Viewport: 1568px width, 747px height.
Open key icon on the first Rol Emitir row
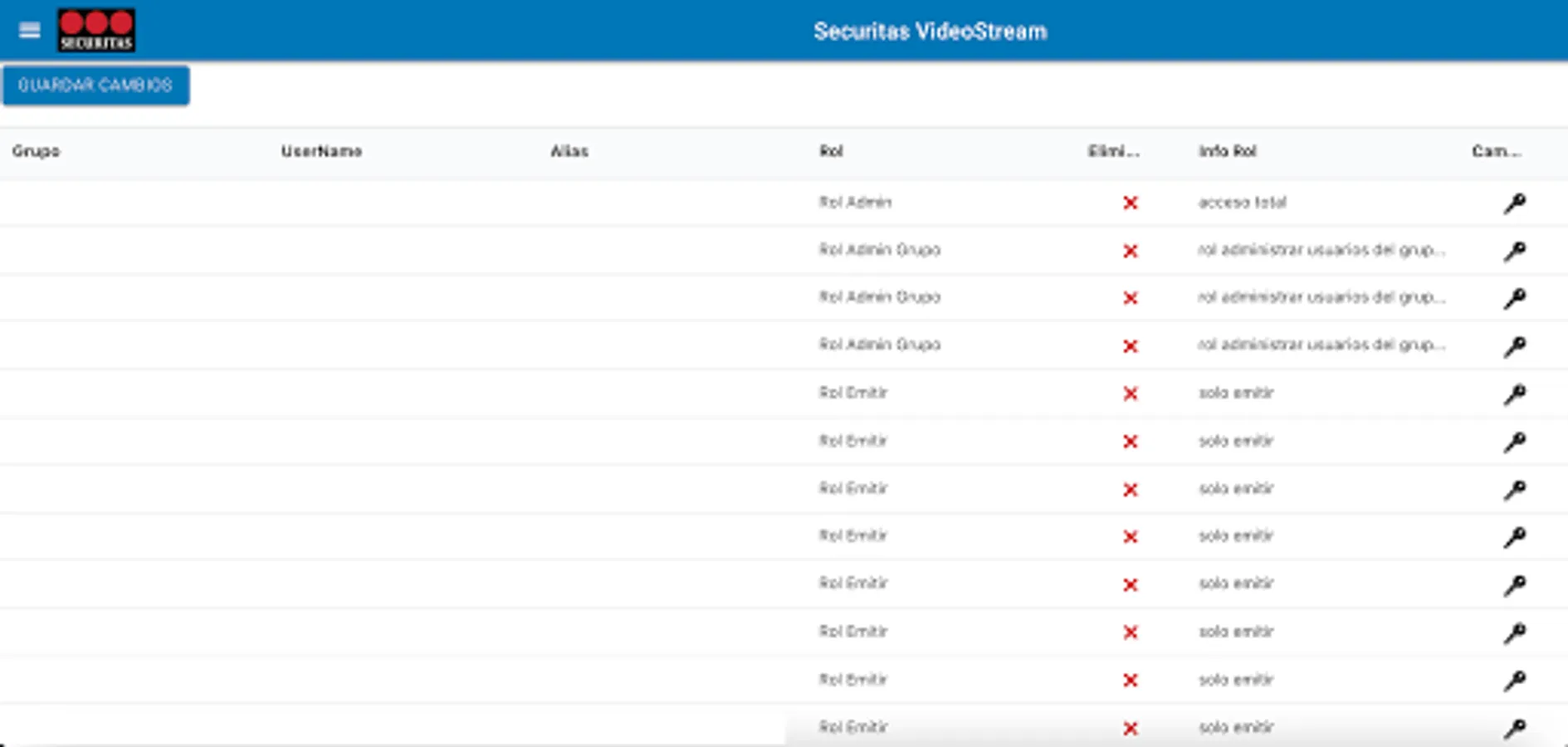[1514, 393]
